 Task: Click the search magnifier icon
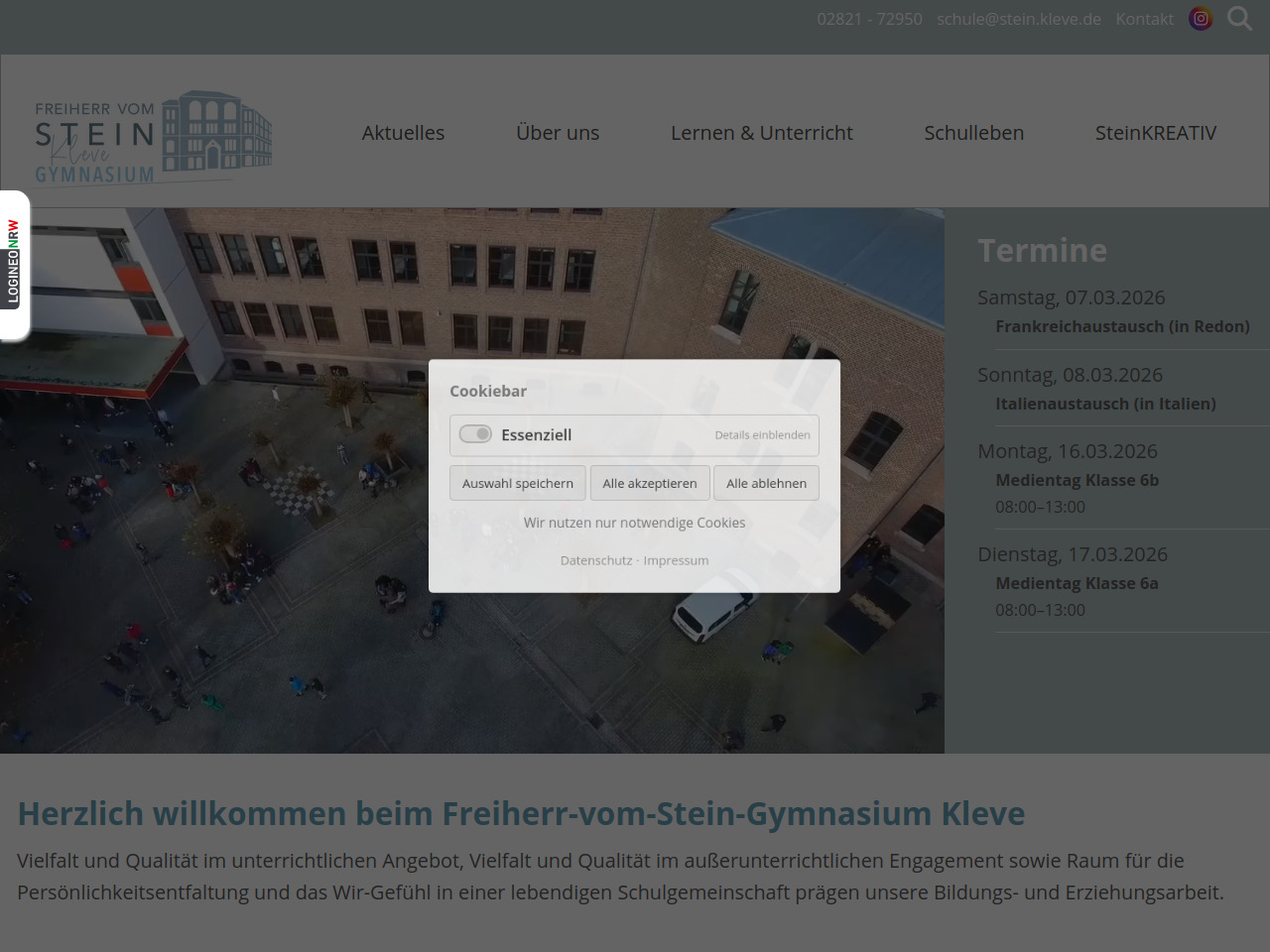(x=1239, y=19)
